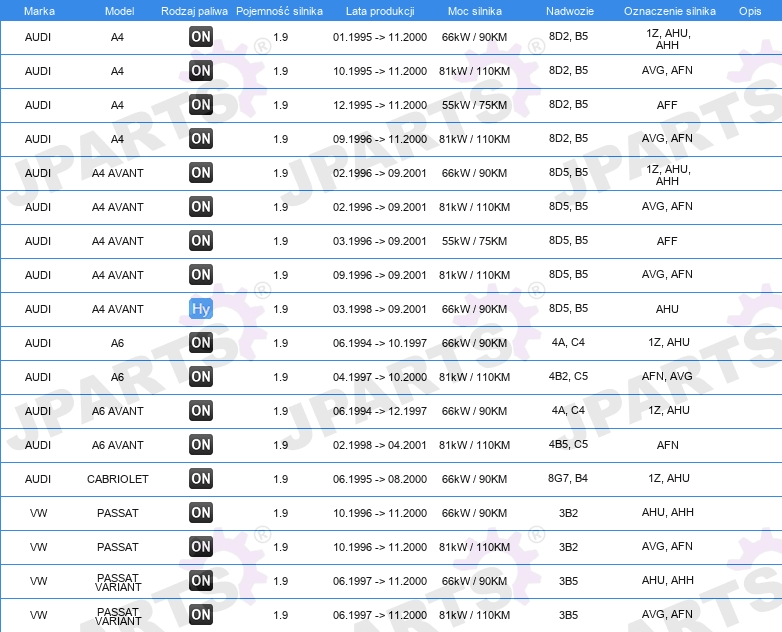The image size is (782, 632).
Task: Click the date range 10.1996 -> 11.2000 for 81kW PASSAT
Action: click(380, 547)
